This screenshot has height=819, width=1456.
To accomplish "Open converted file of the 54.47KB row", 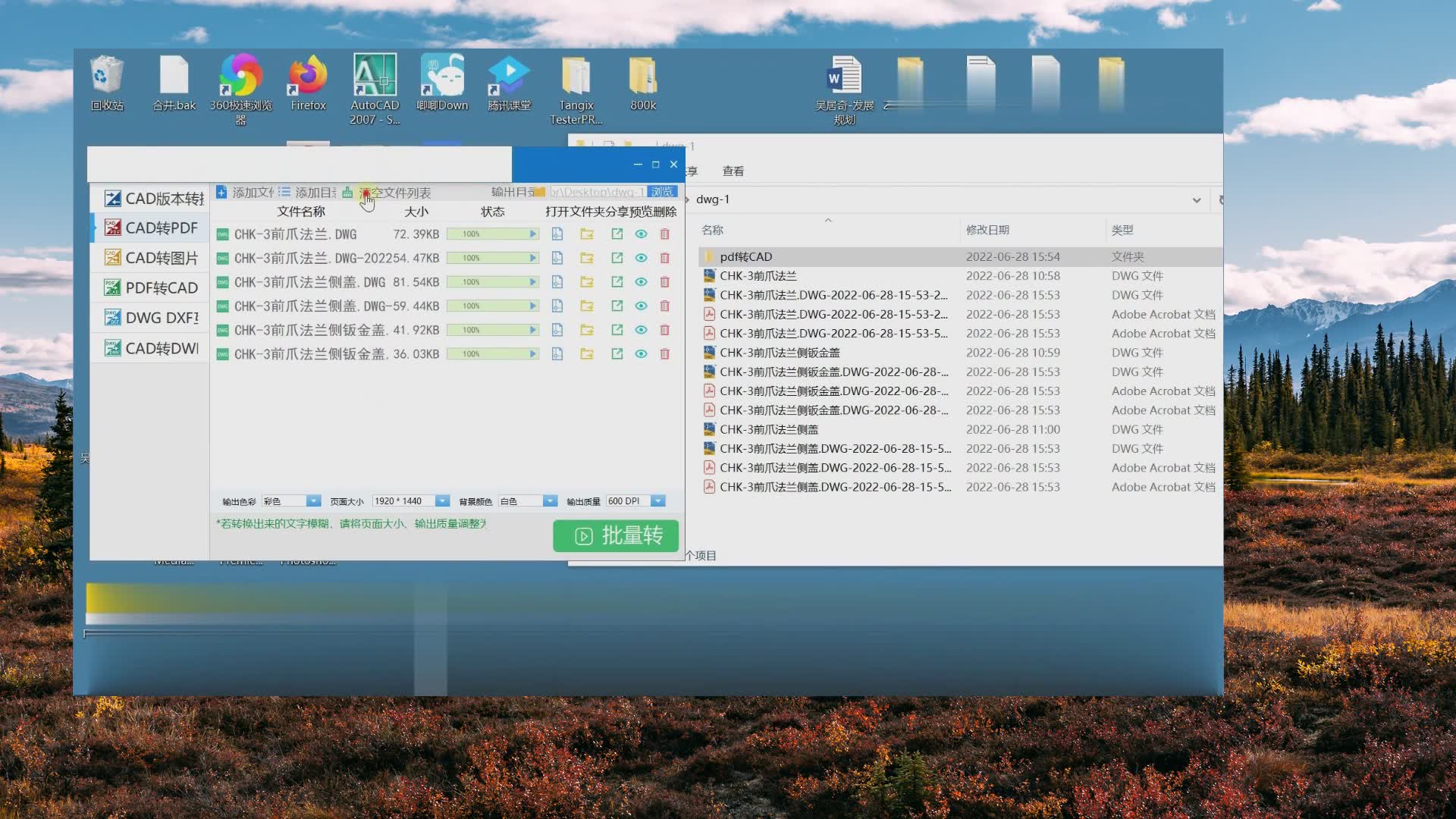I will (557, 259).
